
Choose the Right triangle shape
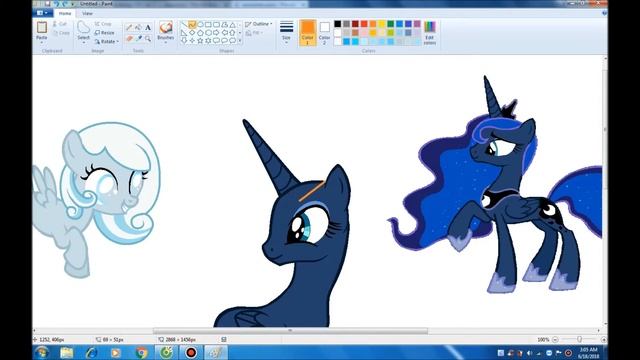click(x=184, y=33)
